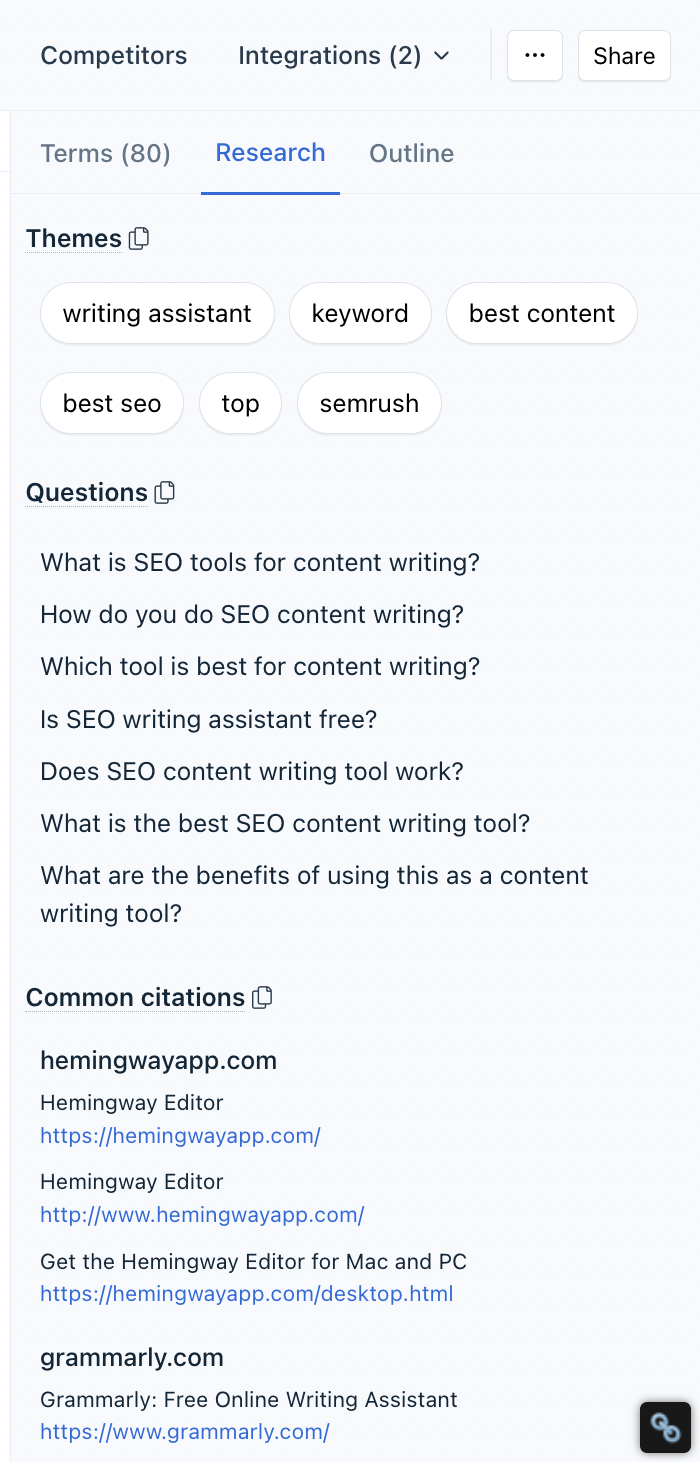The height and width of the screenshot is (1462, 700).
Task: Click the link icon in bottom corner
Action: click(x=665, y=1427)
